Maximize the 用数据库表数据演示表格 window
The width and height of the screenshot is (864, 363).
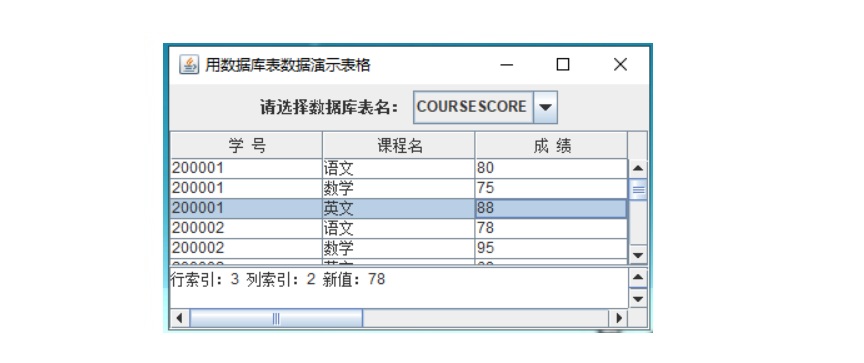pyautogui.click(x=563, y=65)
